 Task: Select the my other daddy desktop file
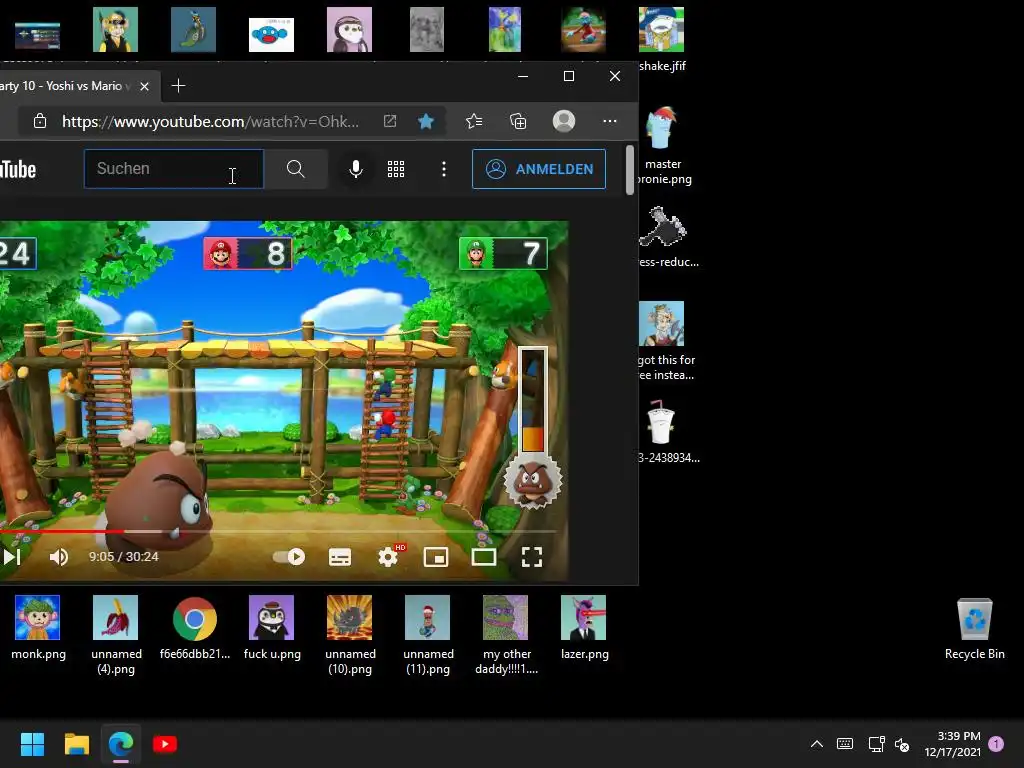506,635
